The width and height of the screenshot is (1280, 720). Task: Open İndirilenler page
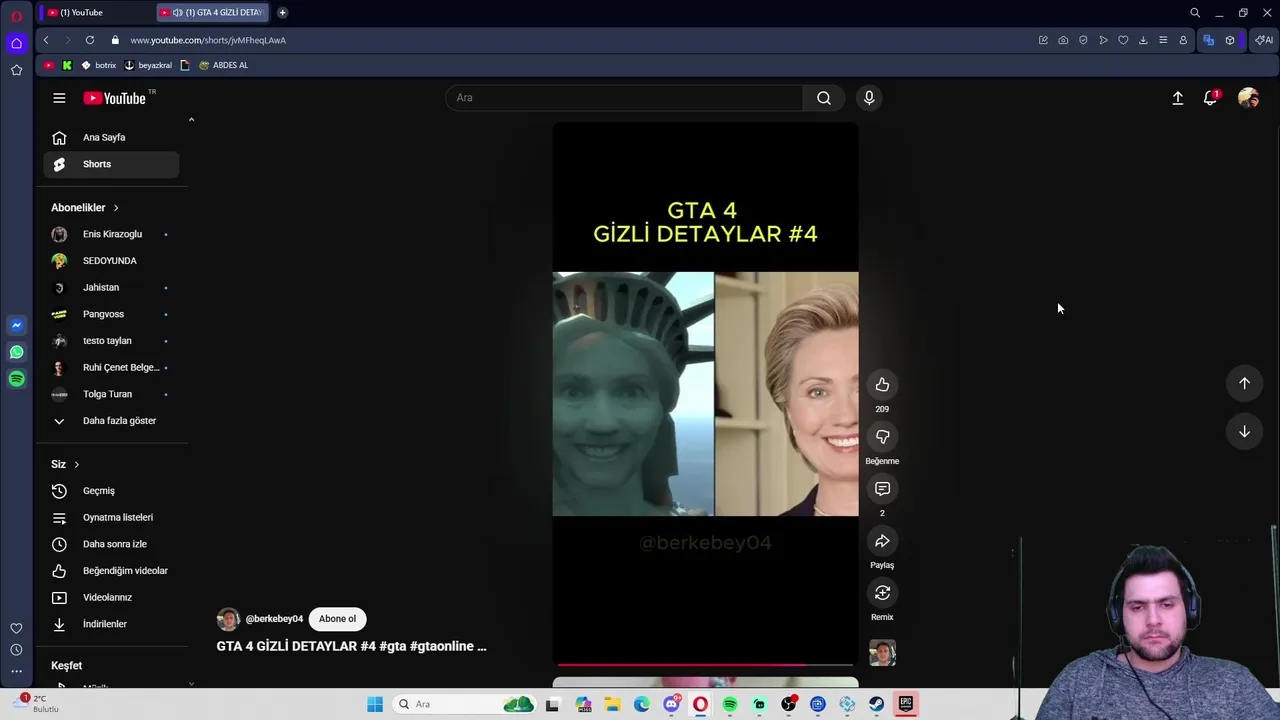111,624
